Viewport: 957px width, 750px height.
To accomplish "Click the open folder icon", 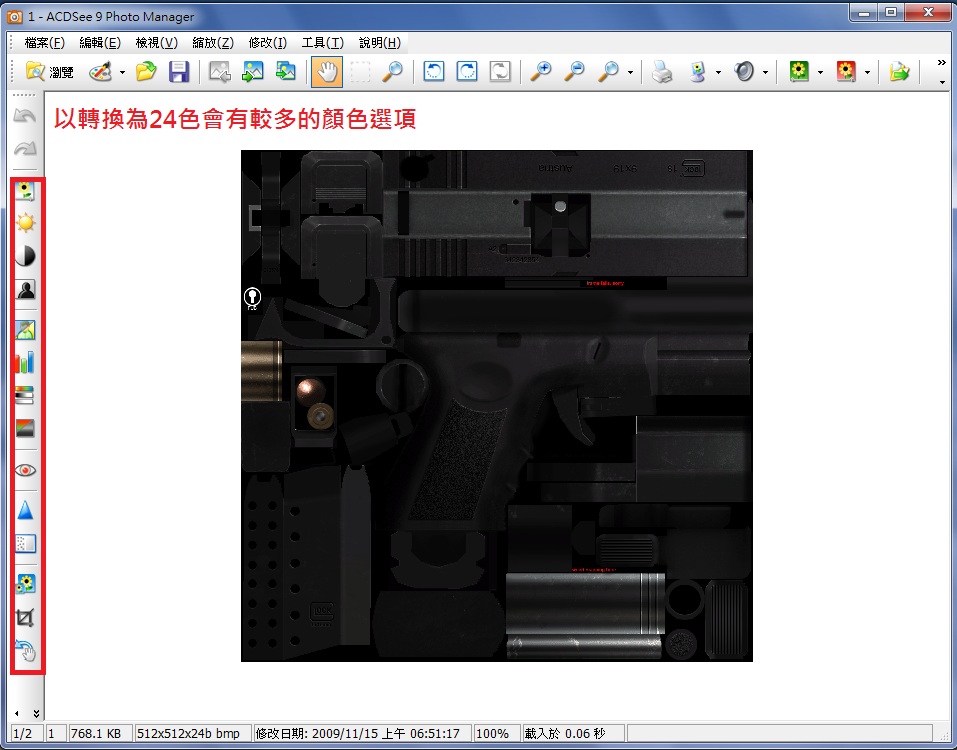I will tap(146, 72).
